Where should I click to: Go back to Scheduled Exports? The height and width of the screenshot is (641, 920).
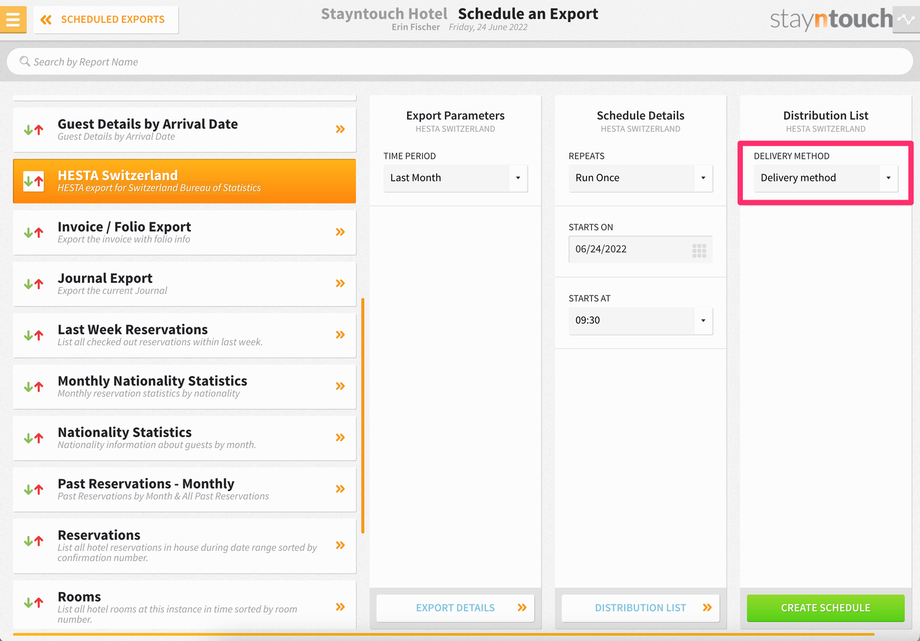coord(106,19)
